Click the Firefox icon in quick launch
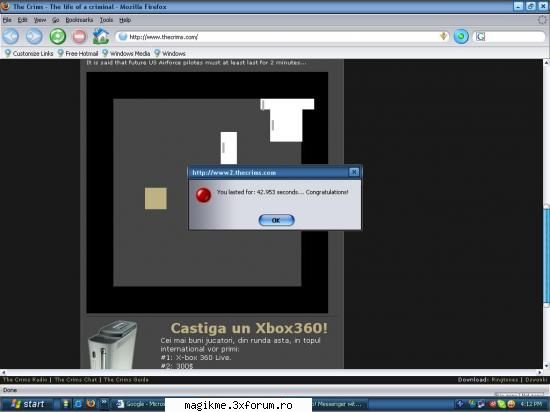Image resolution: width=550 pixels, height=412 pixels. pos(91,404)
